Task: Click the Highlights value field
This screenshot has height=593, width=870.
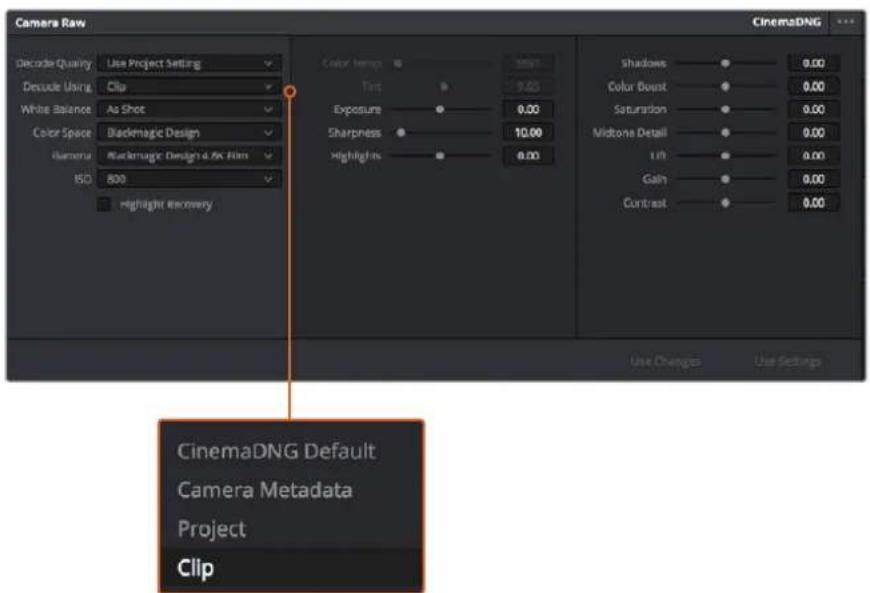Action: pyautogui.click(x=528, y=156)
